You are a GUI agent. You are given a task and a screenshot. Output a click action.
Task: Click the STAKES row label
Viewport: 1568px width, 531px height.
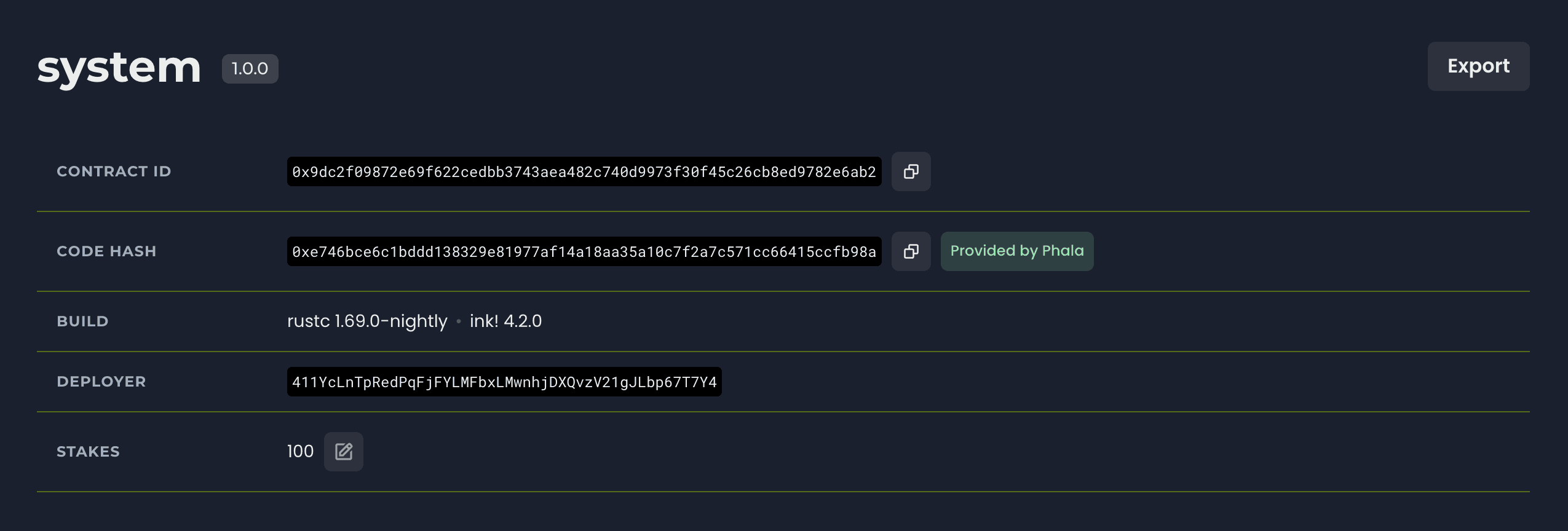(x=88, y=452)
